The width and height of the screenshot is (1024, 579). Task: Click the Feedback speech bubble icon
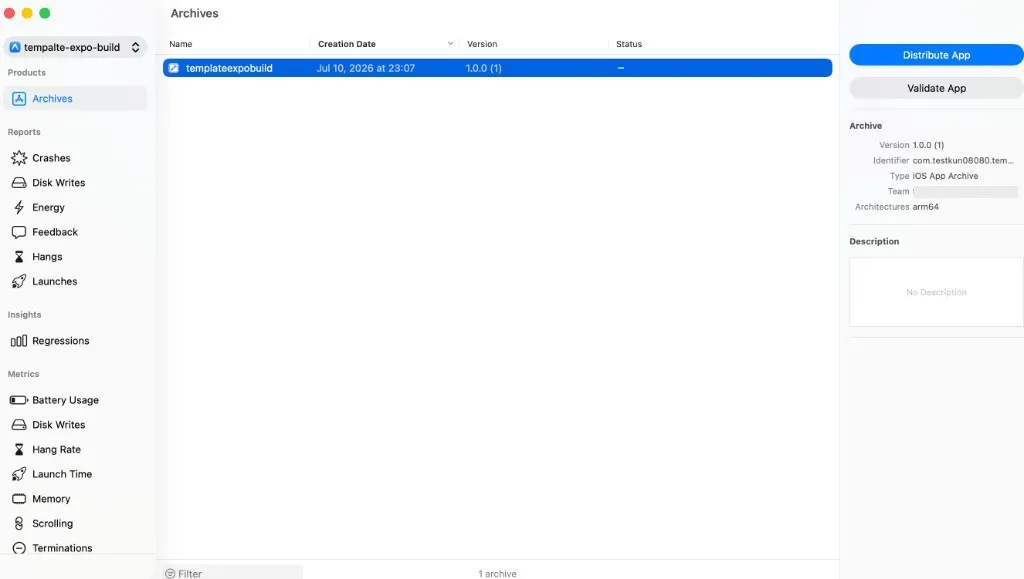[19, 232]
